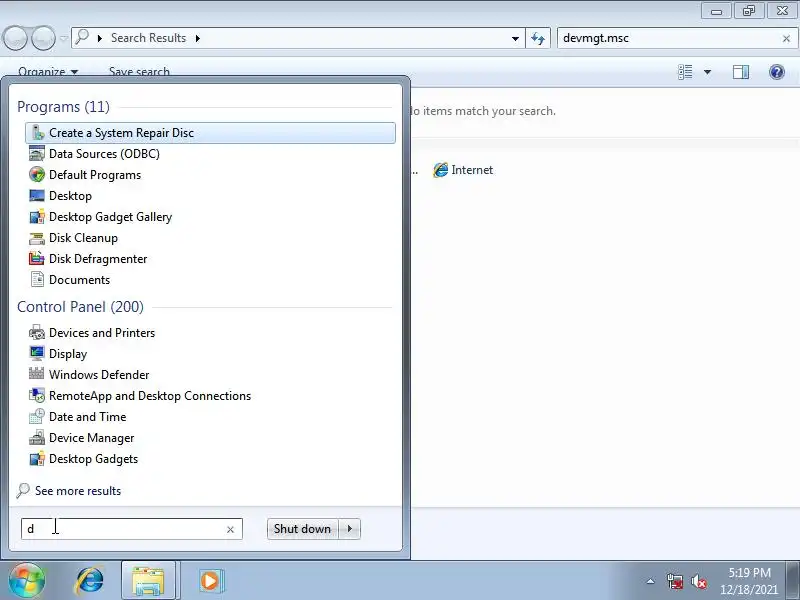
Task: Clear the devmgt.msc Explorer search
Action: click(x=786, y=38)
